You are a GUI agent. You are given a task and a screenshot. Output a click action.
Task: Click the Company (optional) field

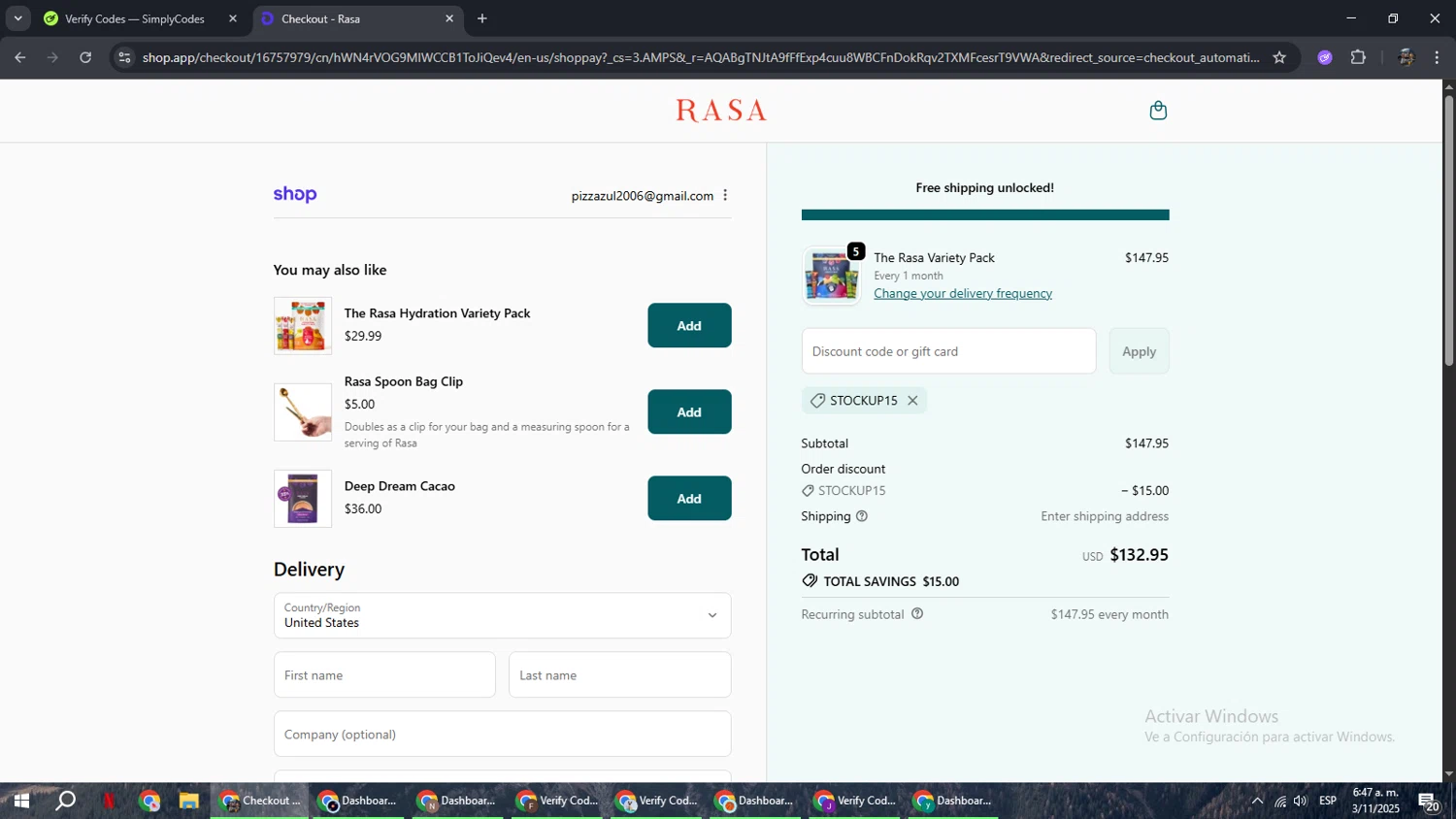pos(502,734)
